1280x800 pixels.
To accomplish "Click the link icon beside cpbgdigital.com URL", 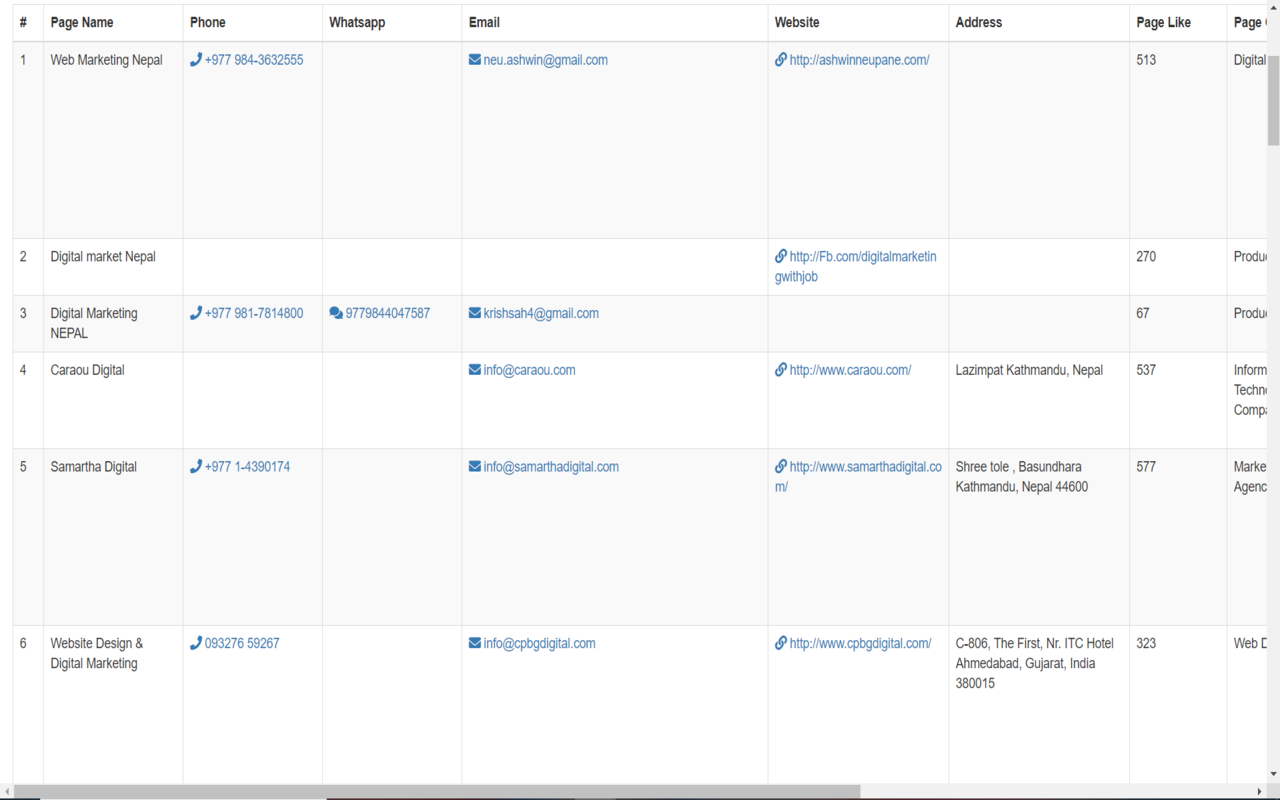I will 781,643.
